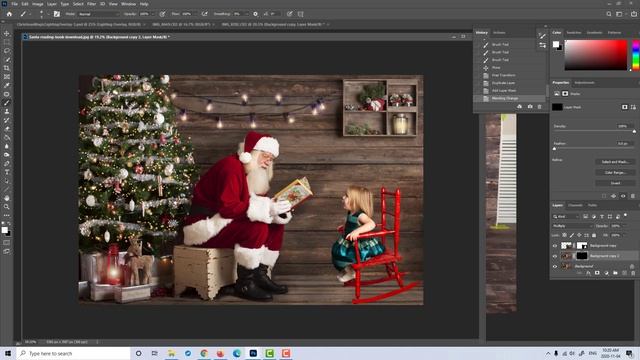Select the Crop tool
640x360 pixels.
pos(7,68)
